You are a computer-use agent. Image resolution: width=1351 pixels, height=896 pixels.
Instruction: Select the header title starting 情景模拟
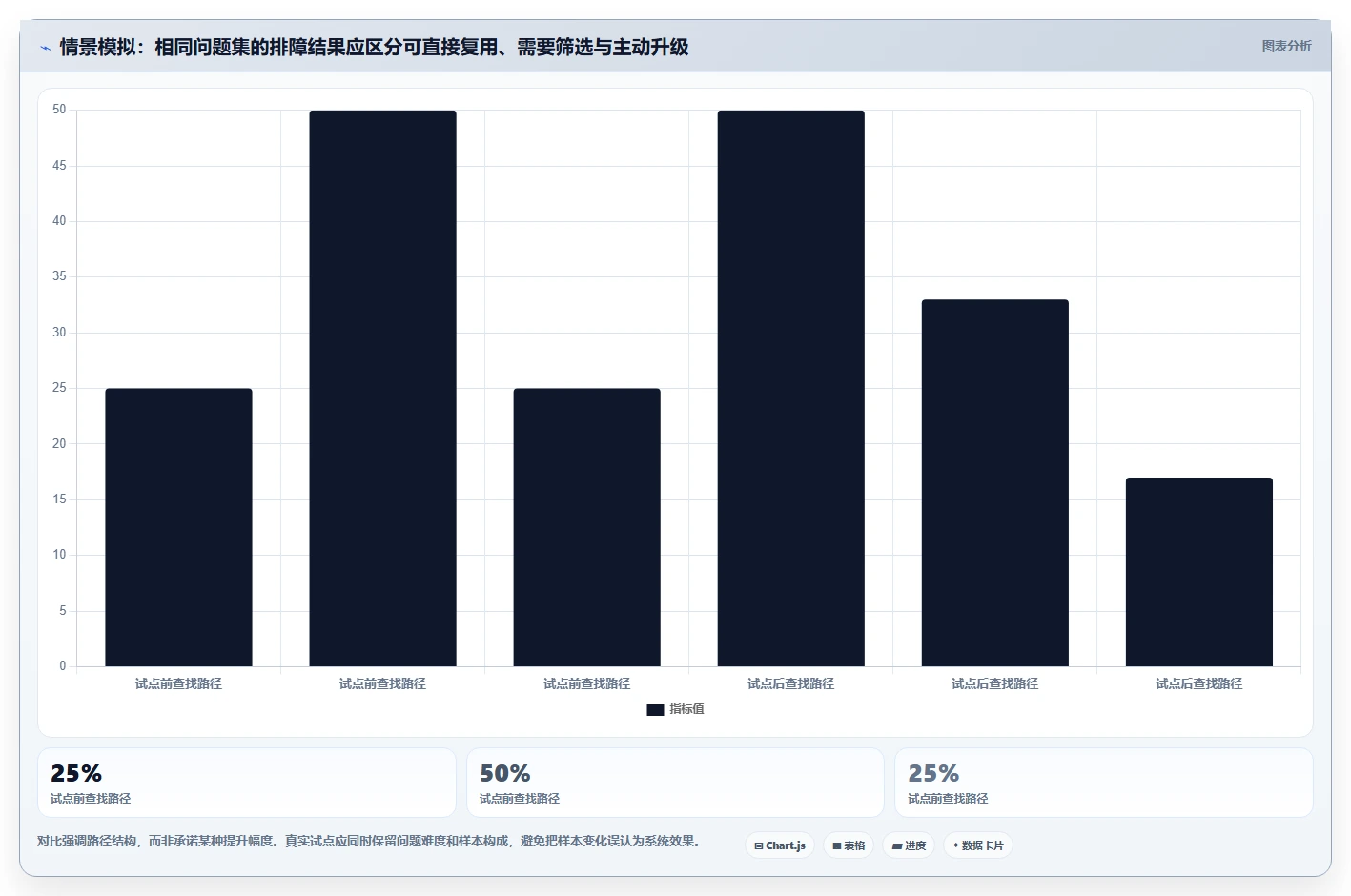pos(374,47)
